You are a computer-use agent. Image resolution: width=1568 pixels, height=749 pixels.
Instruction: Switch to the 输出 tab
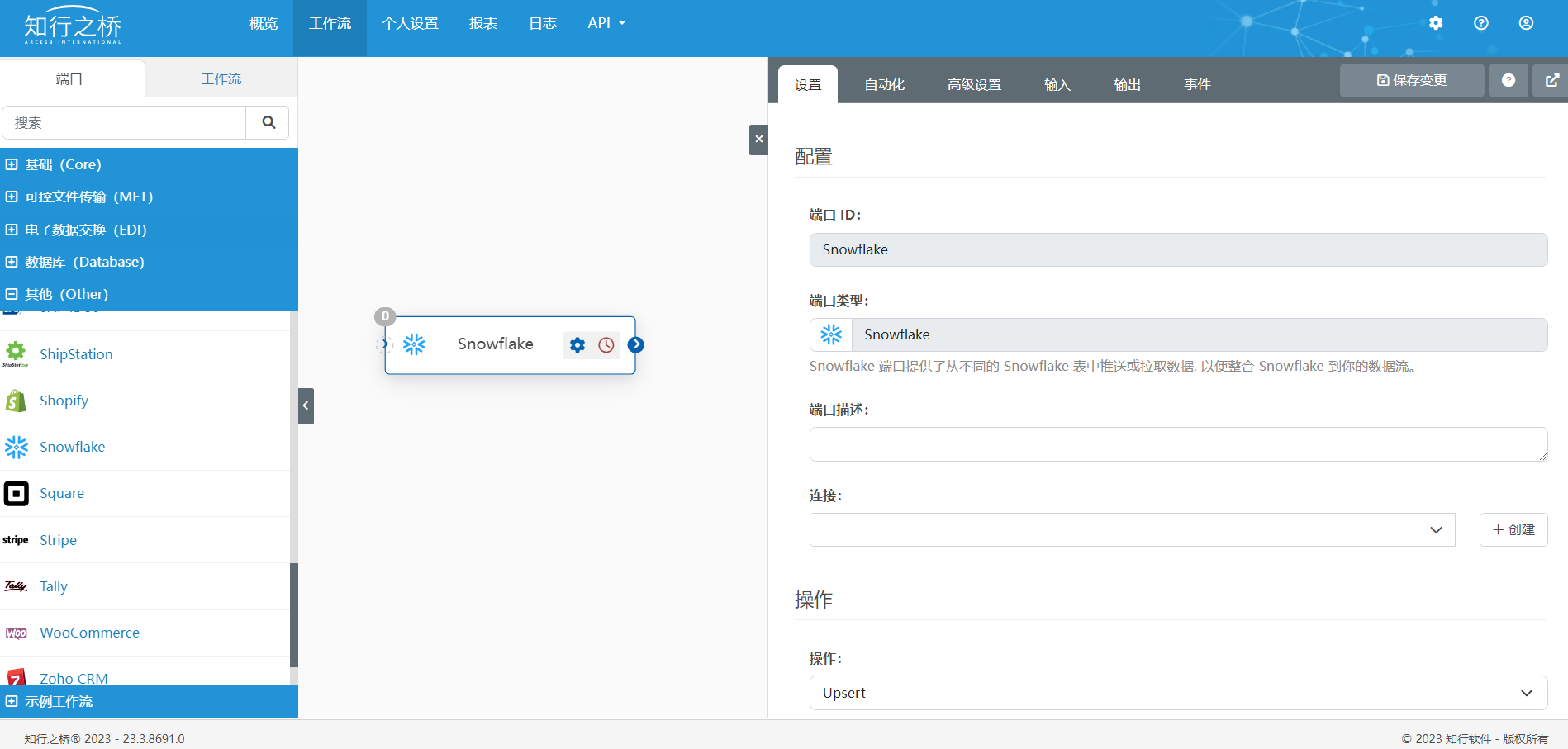tap(1127, 84)
